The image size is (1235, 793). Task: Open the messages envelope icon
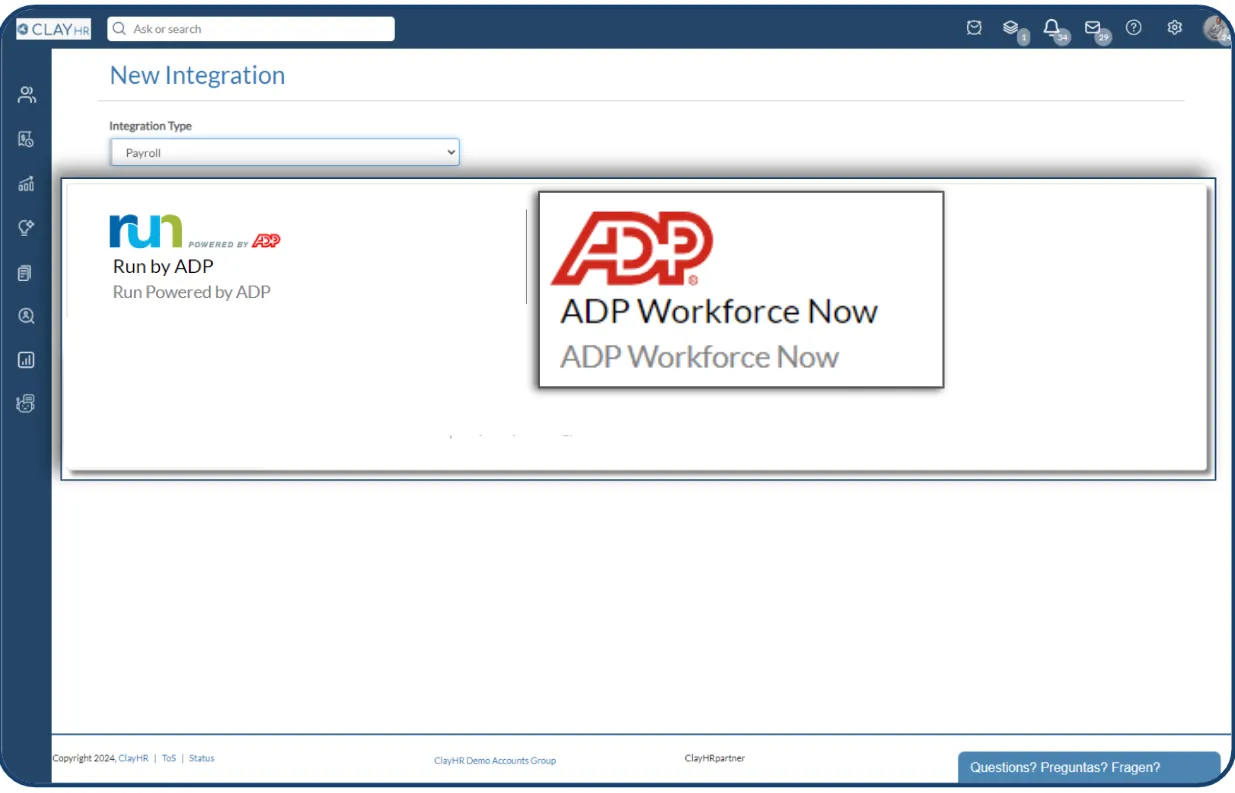click(x=1093, y=28)
